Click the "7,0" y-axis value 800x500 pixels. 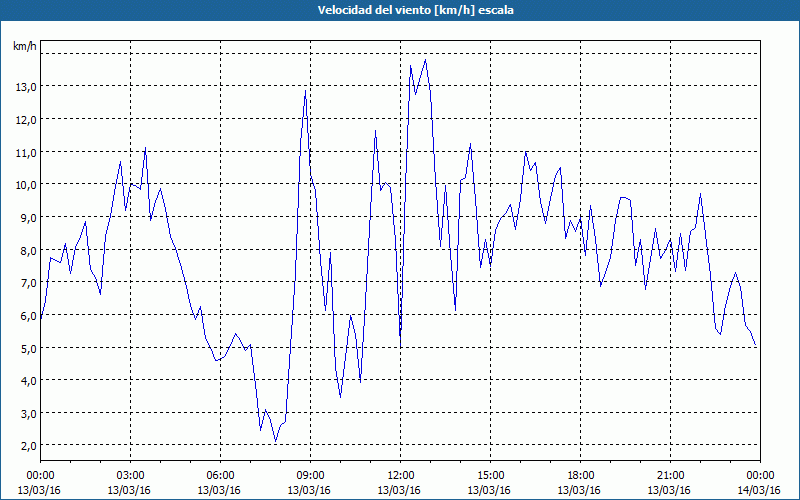coord(28,283)
